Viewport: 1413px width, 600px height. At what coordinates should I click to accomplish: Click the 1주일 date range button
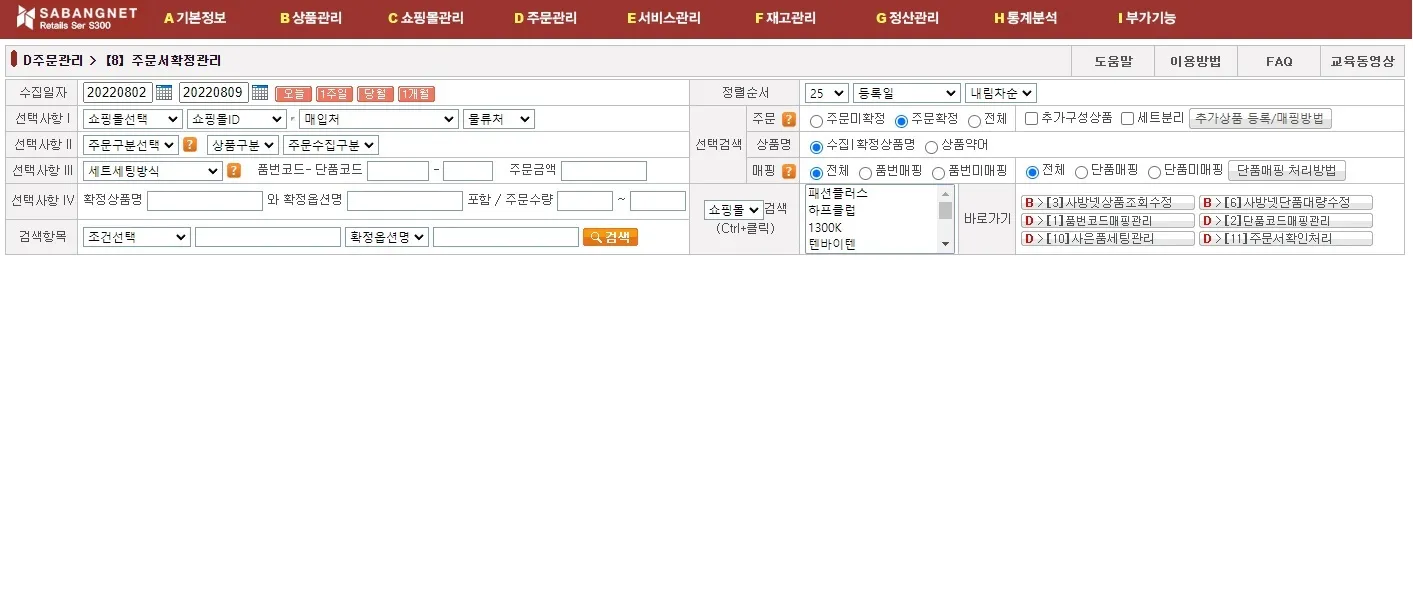334,94
